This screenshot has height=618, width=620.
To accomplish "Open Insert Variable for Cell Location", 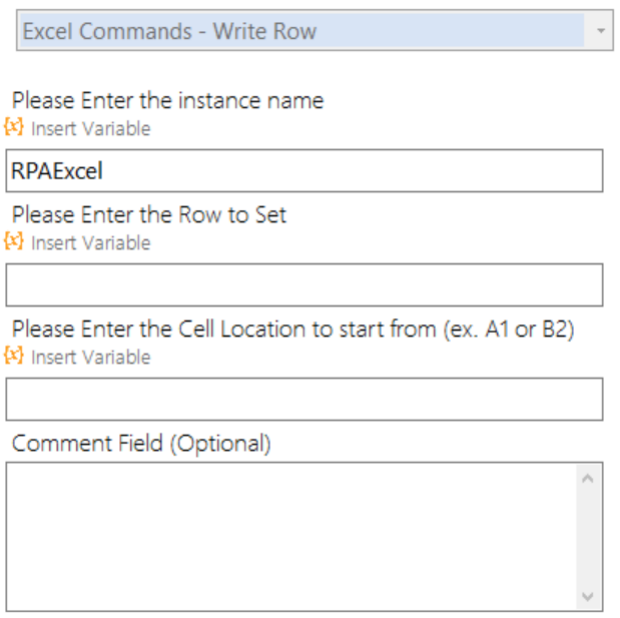I will [x=91, y=357].
